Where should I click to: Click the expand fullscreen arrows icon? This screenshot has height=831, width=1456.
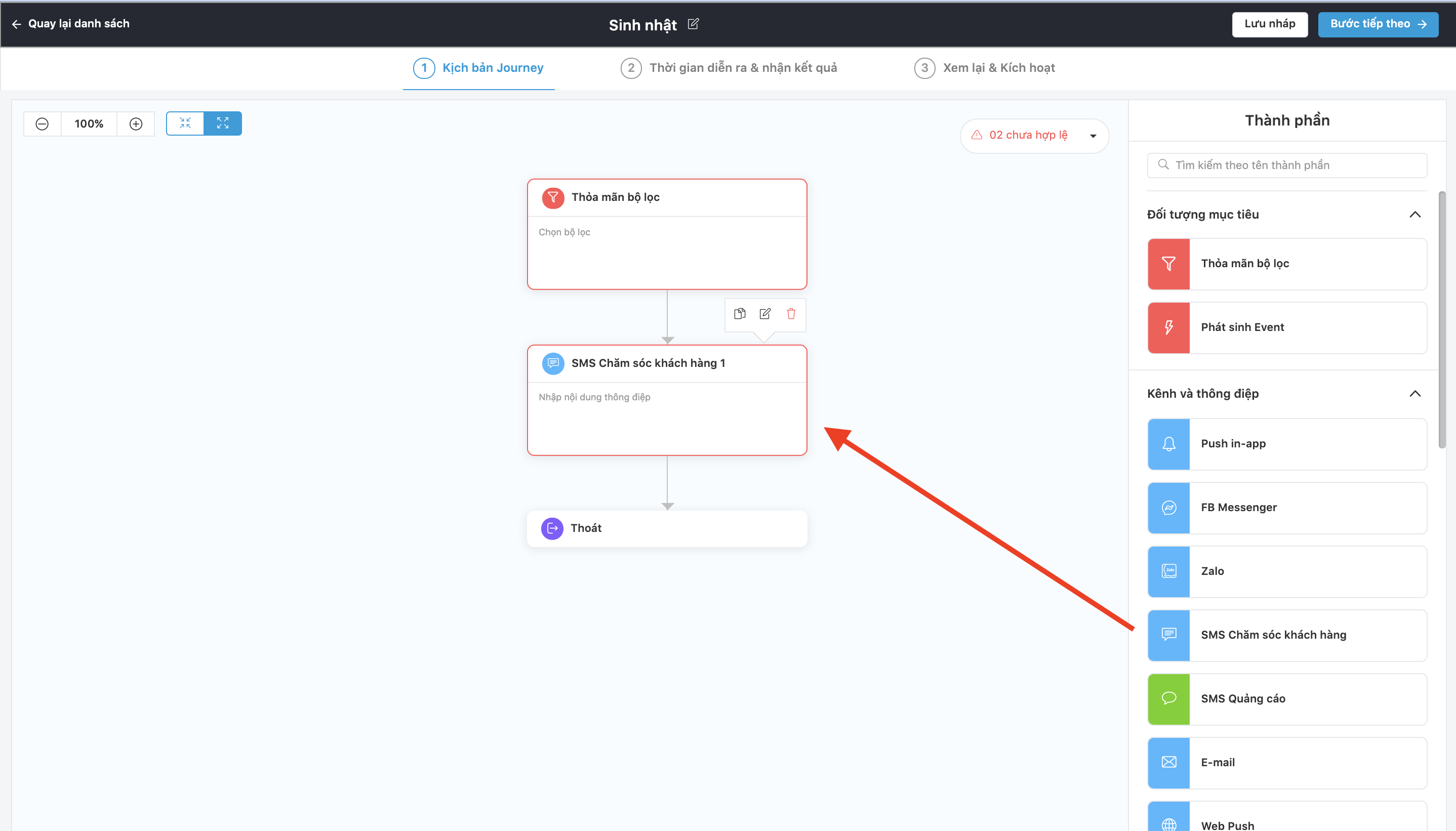(x=223, y=123)
